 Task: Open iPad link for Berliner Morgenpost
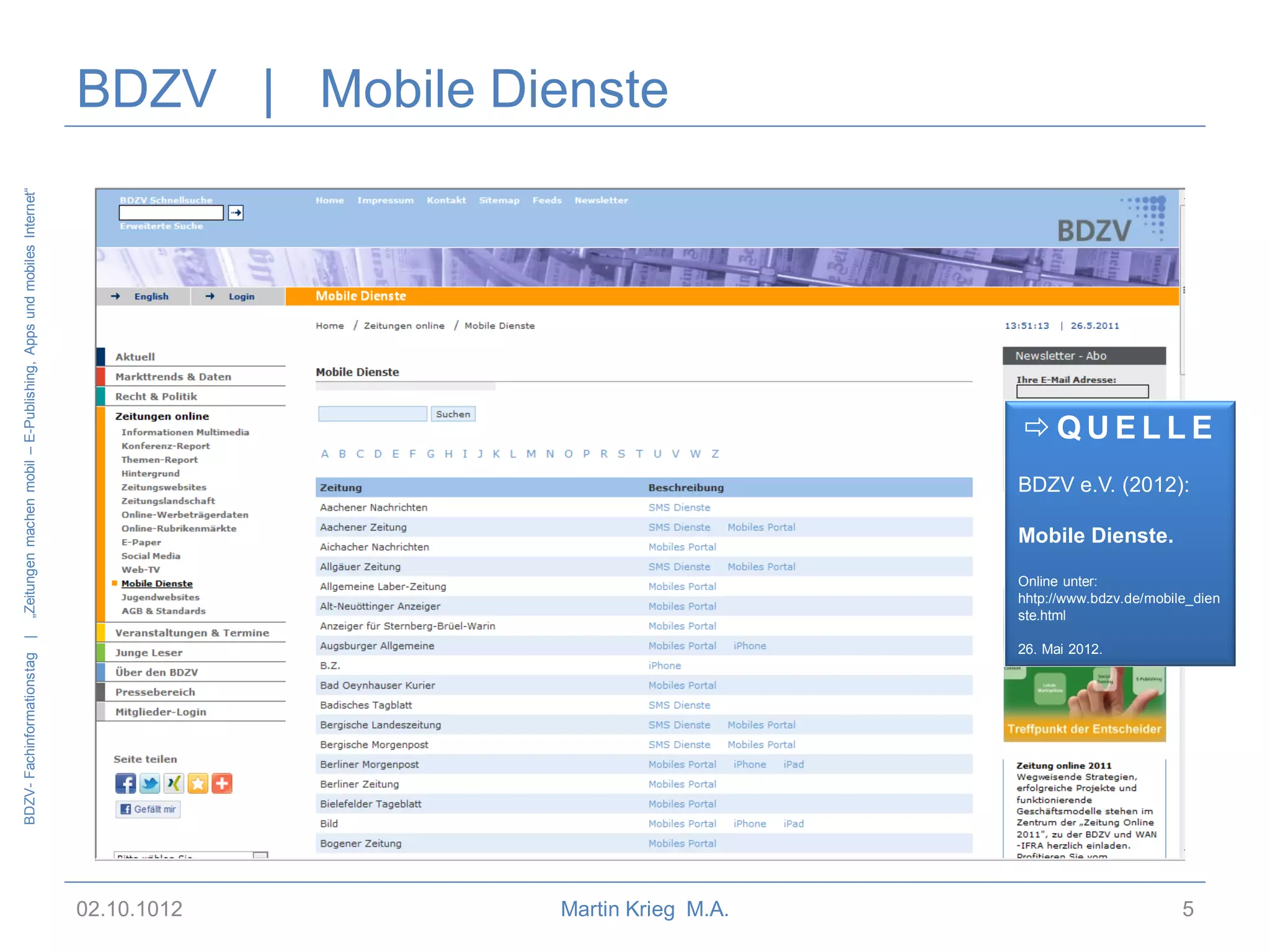pyautogui.click(x=794, y=765)
